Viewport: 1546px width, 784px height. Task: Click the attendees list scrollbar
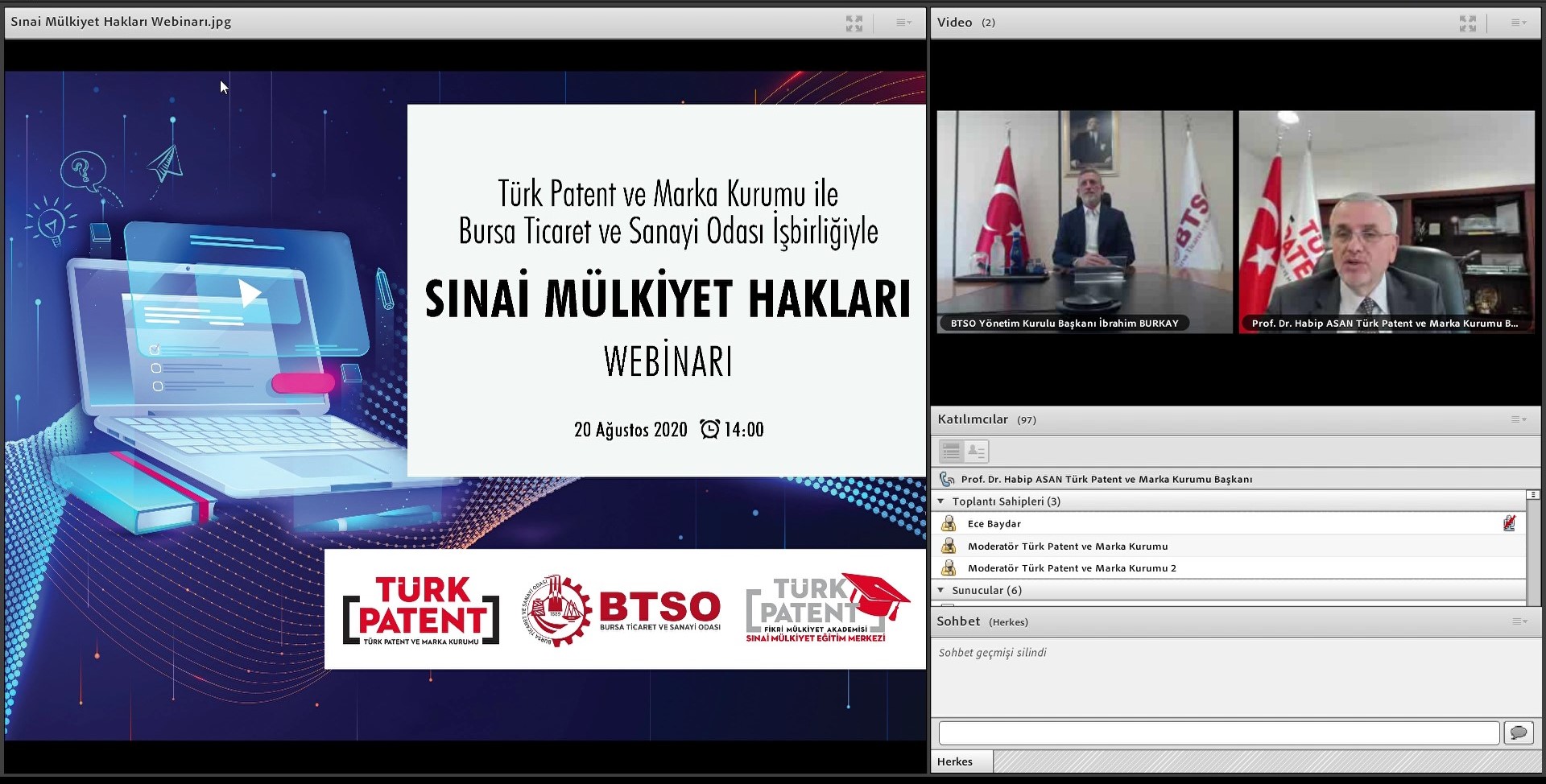click(1533, 547)
